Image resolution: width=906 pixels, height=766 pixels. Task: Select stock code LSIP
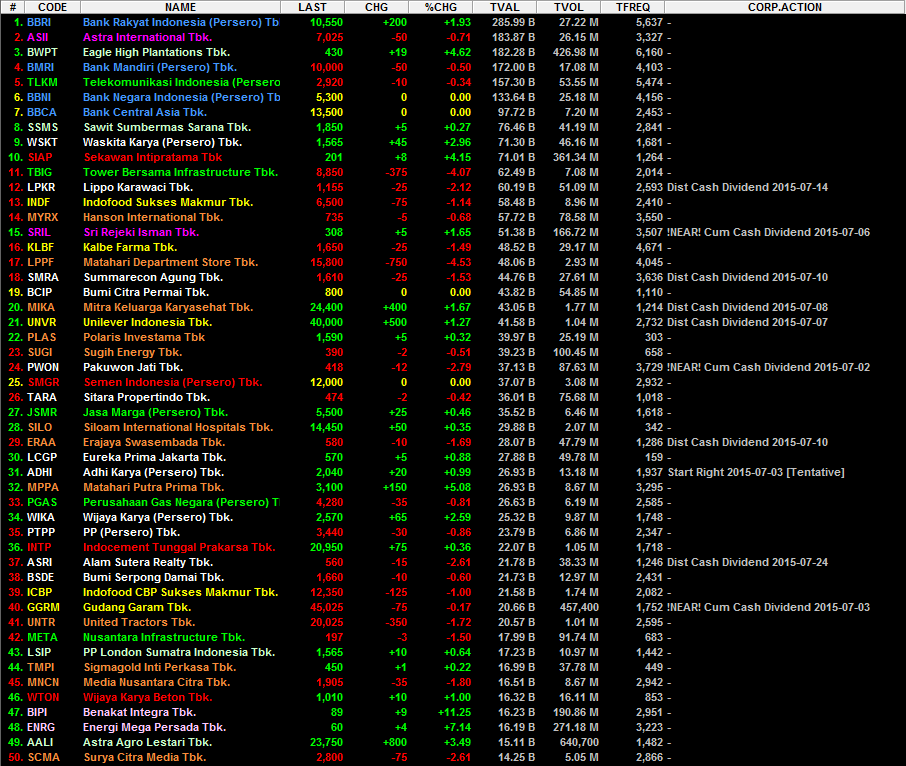(x=39, y=653)
